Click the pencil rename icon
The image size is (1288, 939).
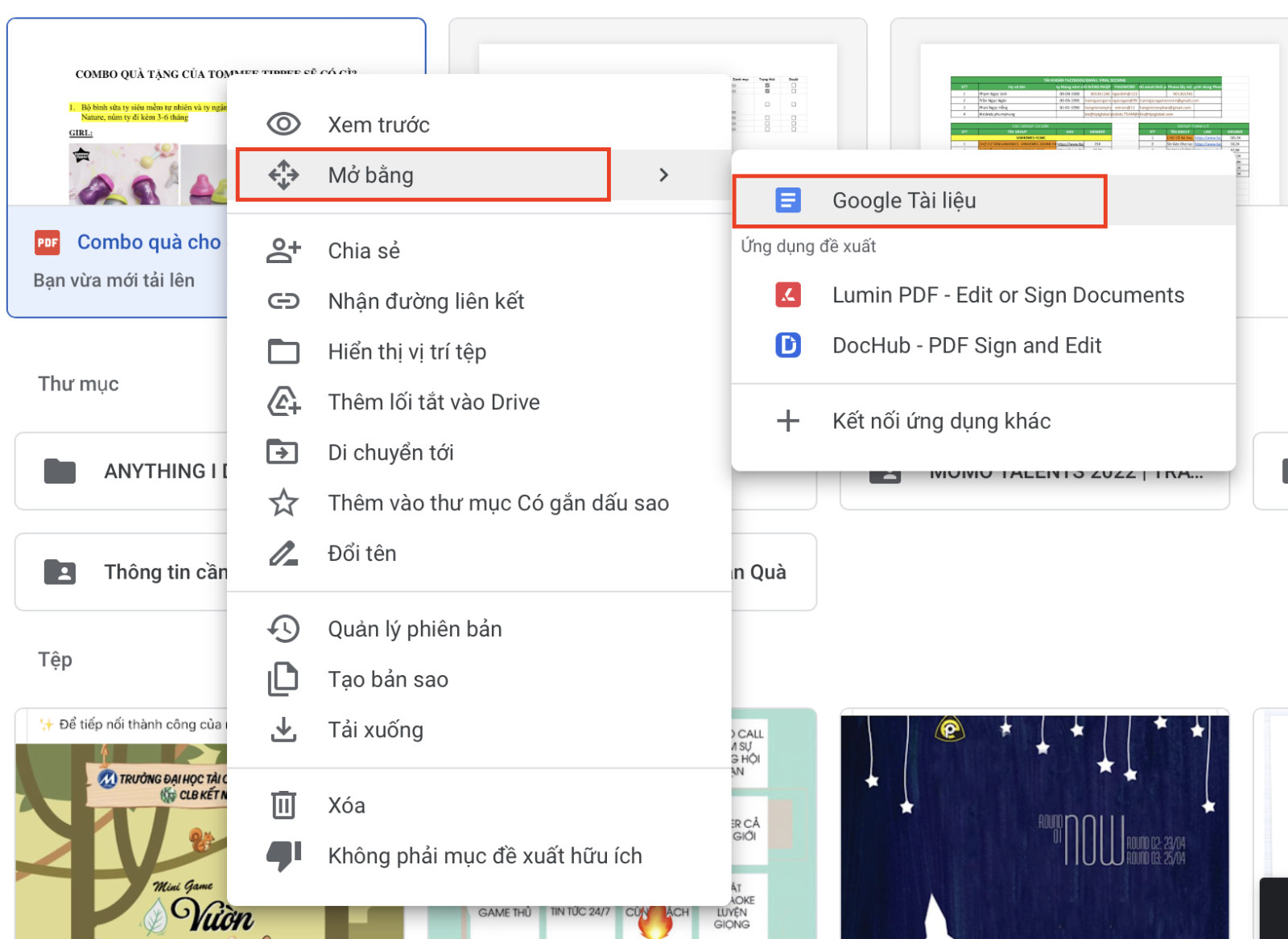click(x=283, y=553)
